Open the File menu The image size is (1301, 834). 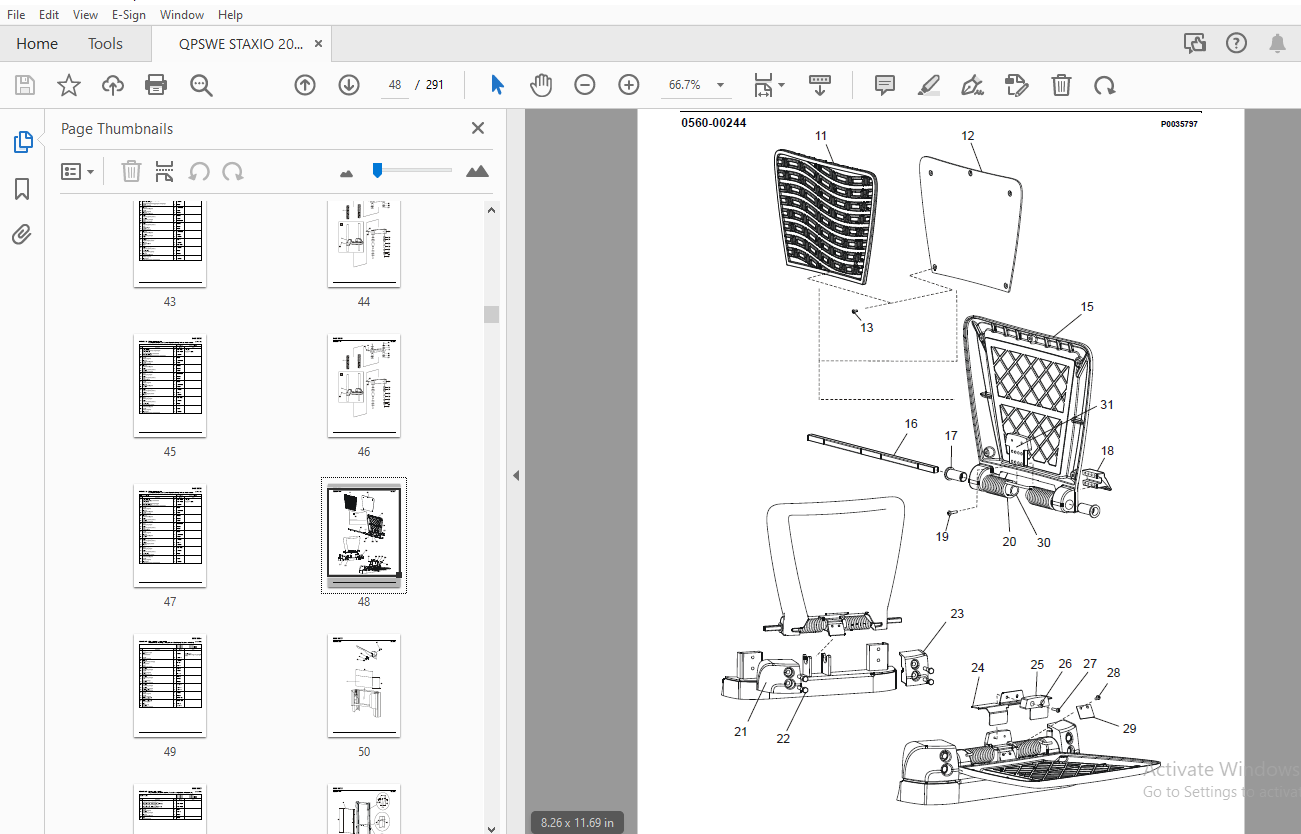click(x=16, y=15)
